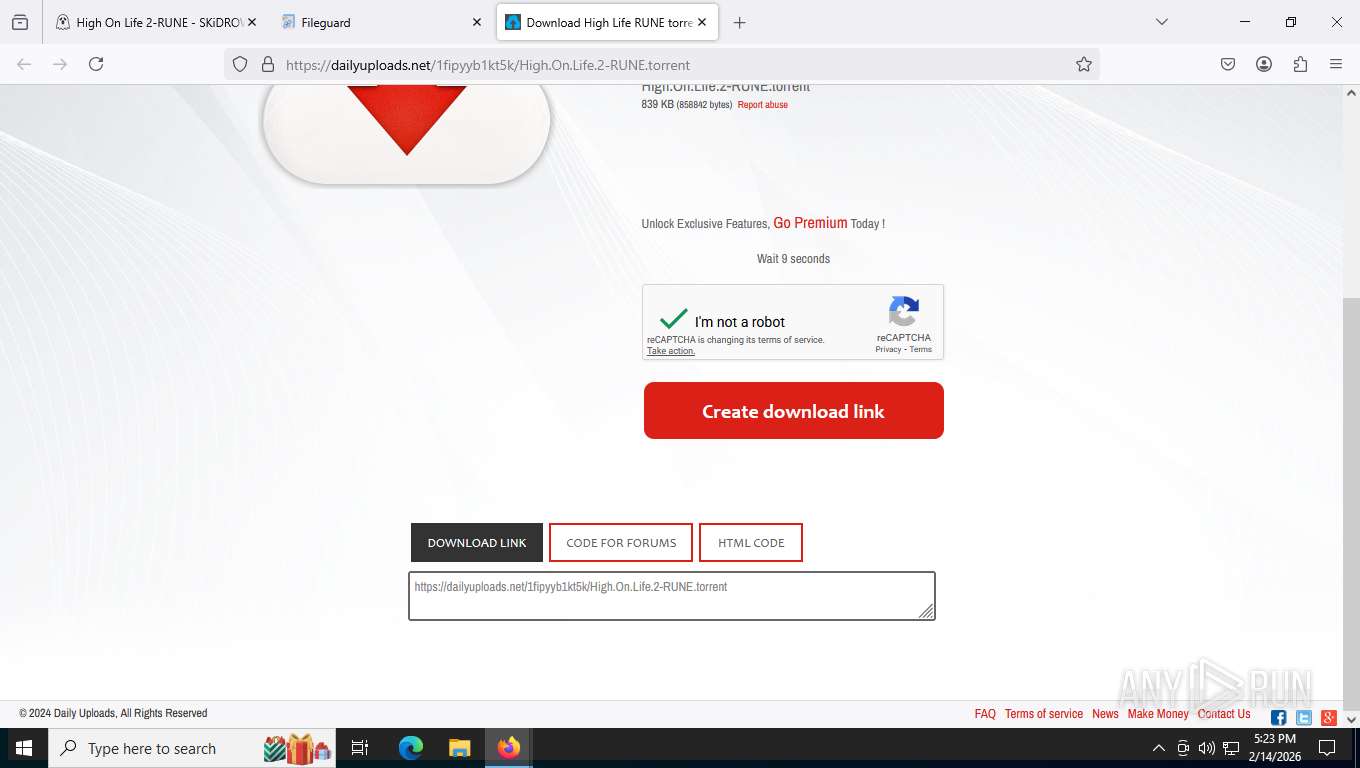
Task: Launch Microsoft Edge from taskbar
Action: pos(411,748)
